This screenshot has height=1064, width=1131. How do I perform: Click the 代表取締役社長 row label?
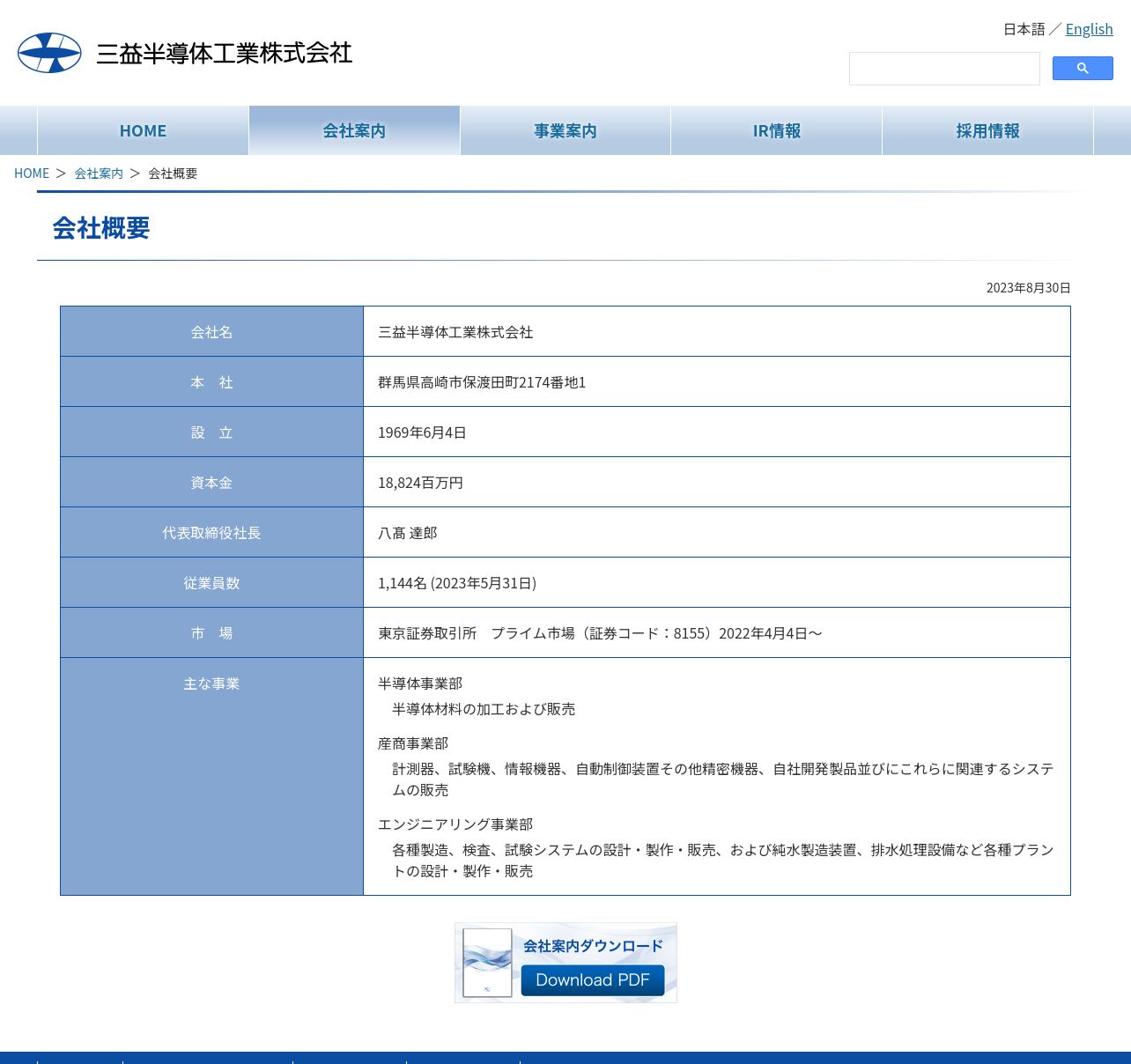[211, 533]
